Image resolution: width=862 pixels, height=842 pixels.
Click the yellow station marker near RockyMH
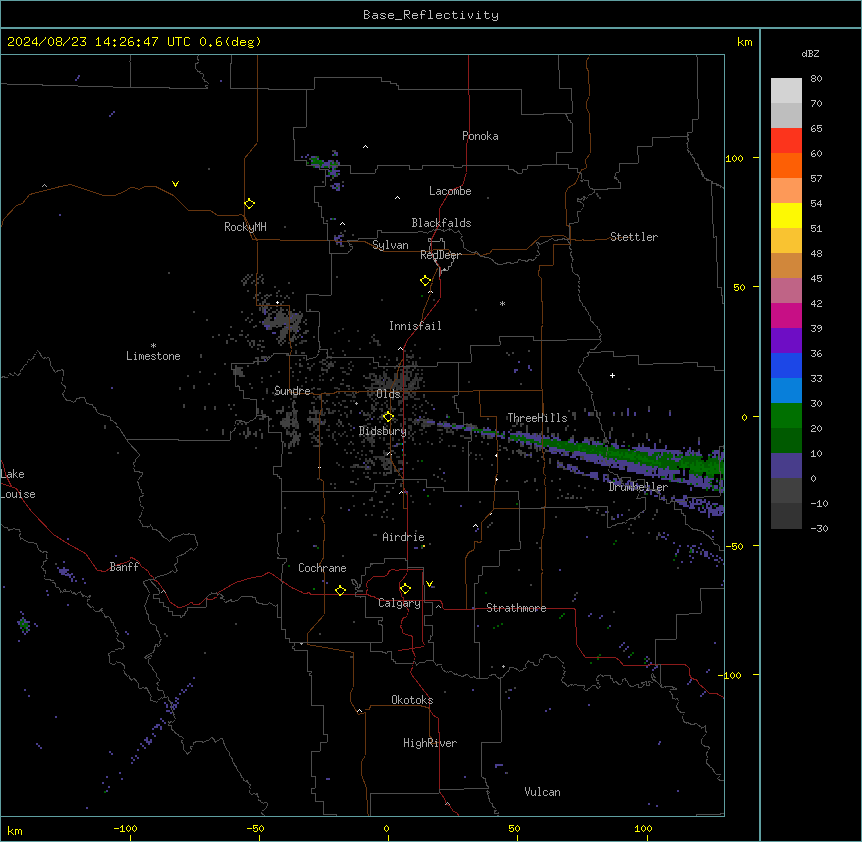point(250,204)
